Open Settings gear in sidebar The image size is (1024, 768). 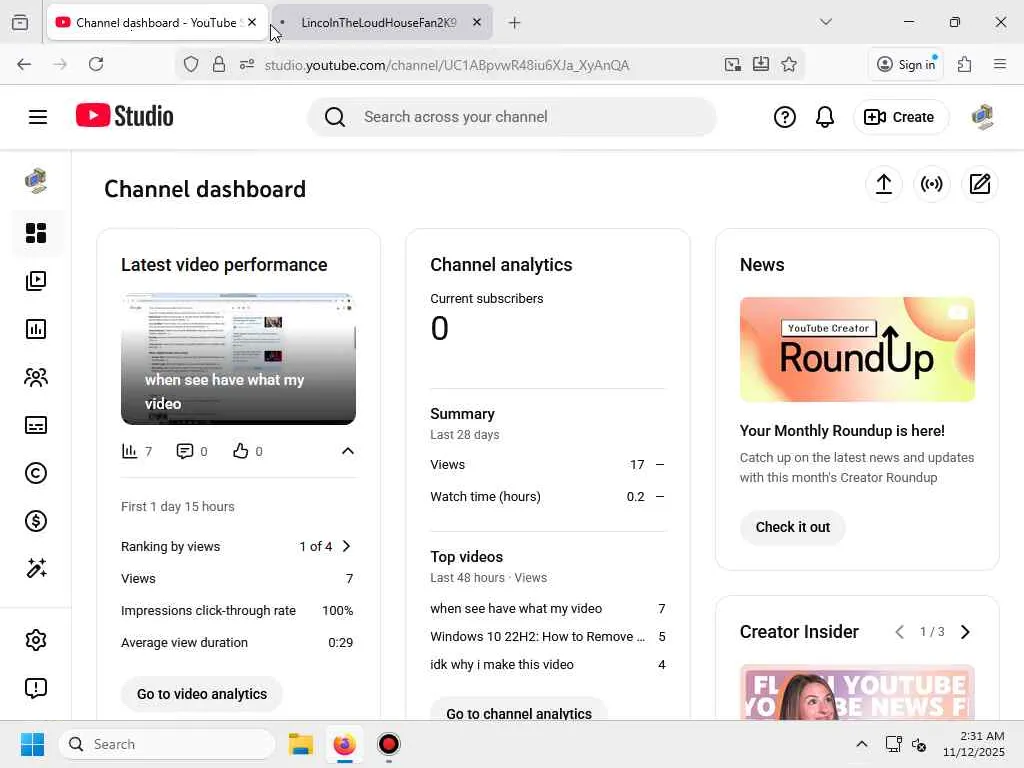(36, 640)
